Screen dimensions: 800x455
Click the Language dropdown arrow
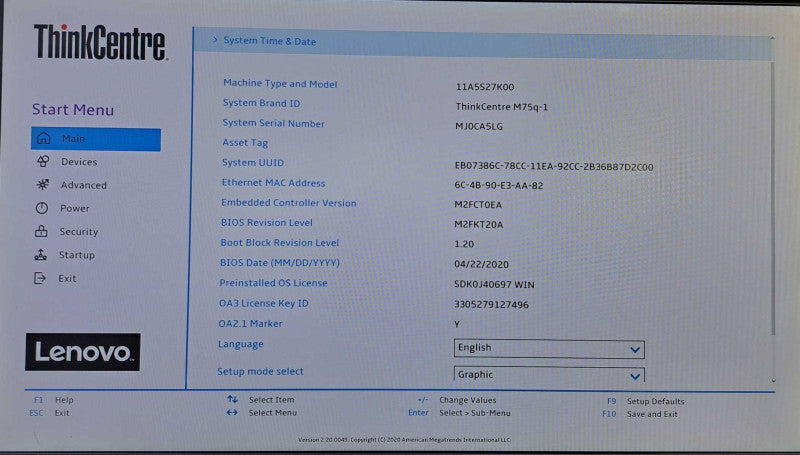[635, 349]
